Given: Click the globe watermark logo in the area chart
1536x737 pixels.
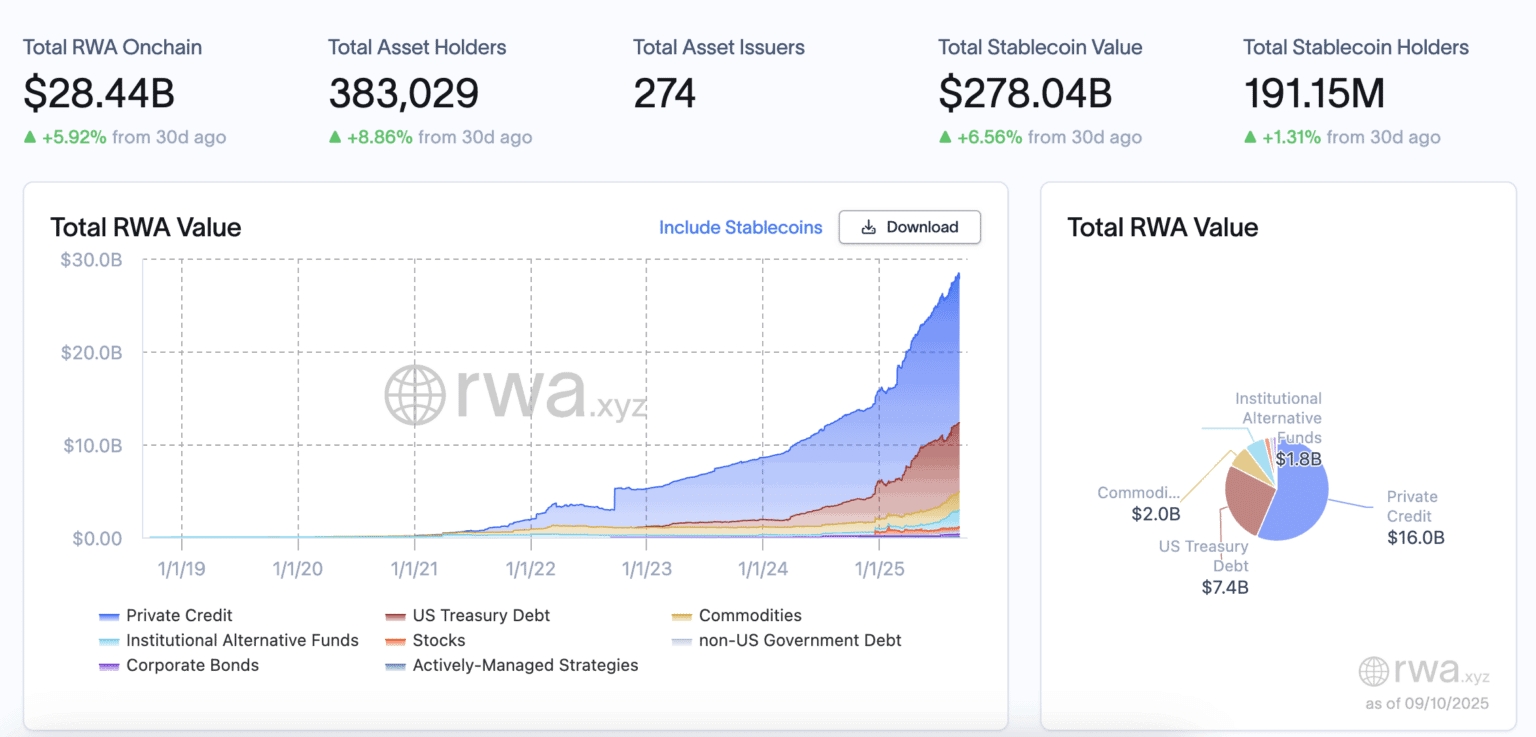Looking at the screenshot, I should [414, 394].
